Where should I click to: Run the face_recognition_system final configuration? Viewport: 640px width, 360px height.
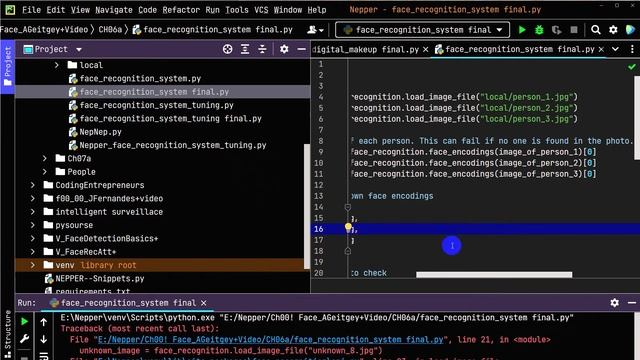[x=522, y=30]
